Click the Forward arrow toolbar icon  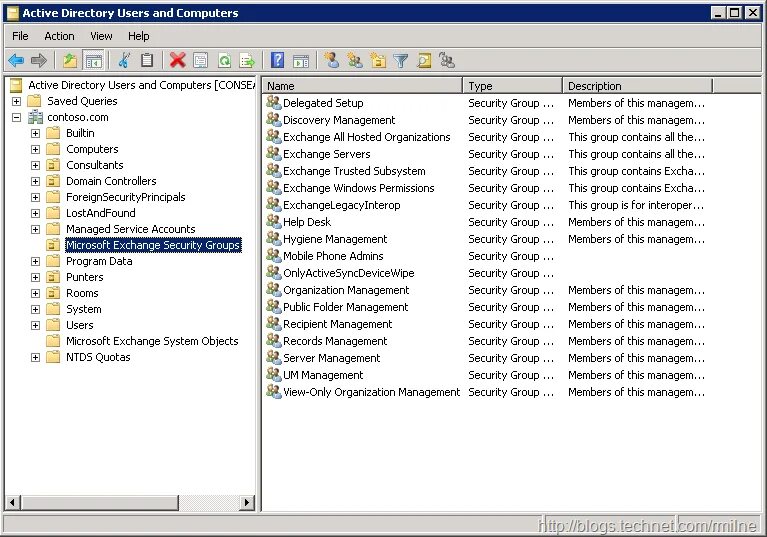39,61
